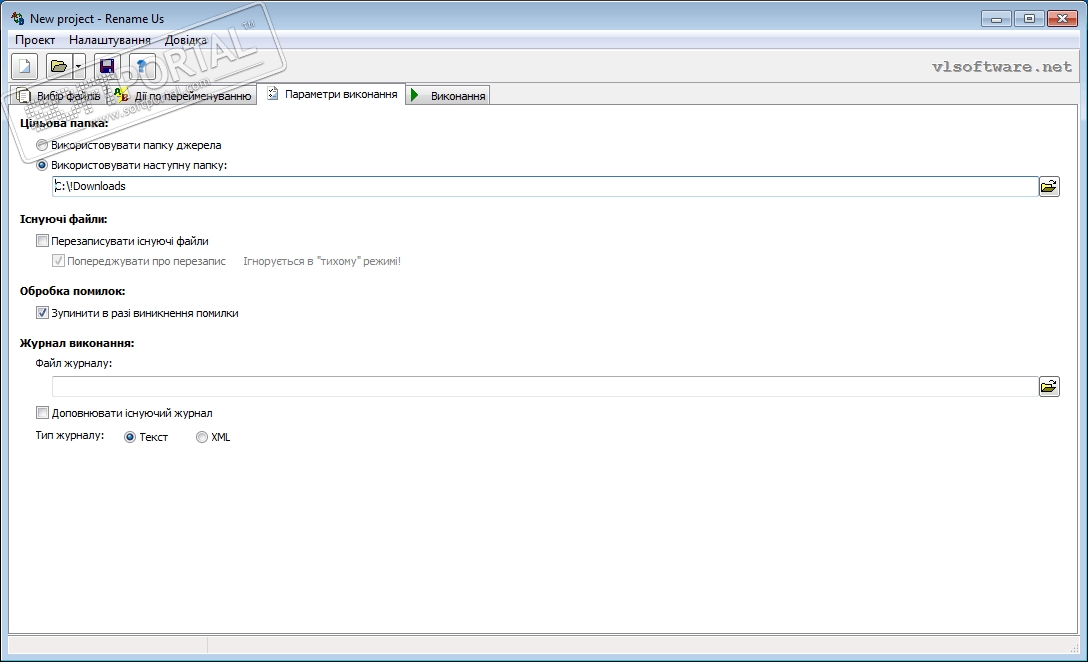Minimize the Rename Us window
This screenshot has height=662, width=1088.
[996, 19]
